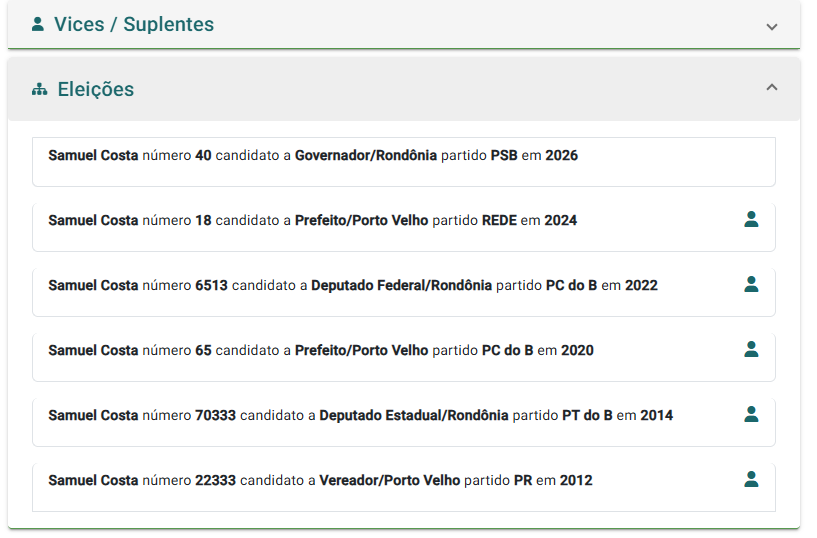Select the 2026 Governador/Rondônia PSB entry
The image size is (817, 538).
pos(404,162)
